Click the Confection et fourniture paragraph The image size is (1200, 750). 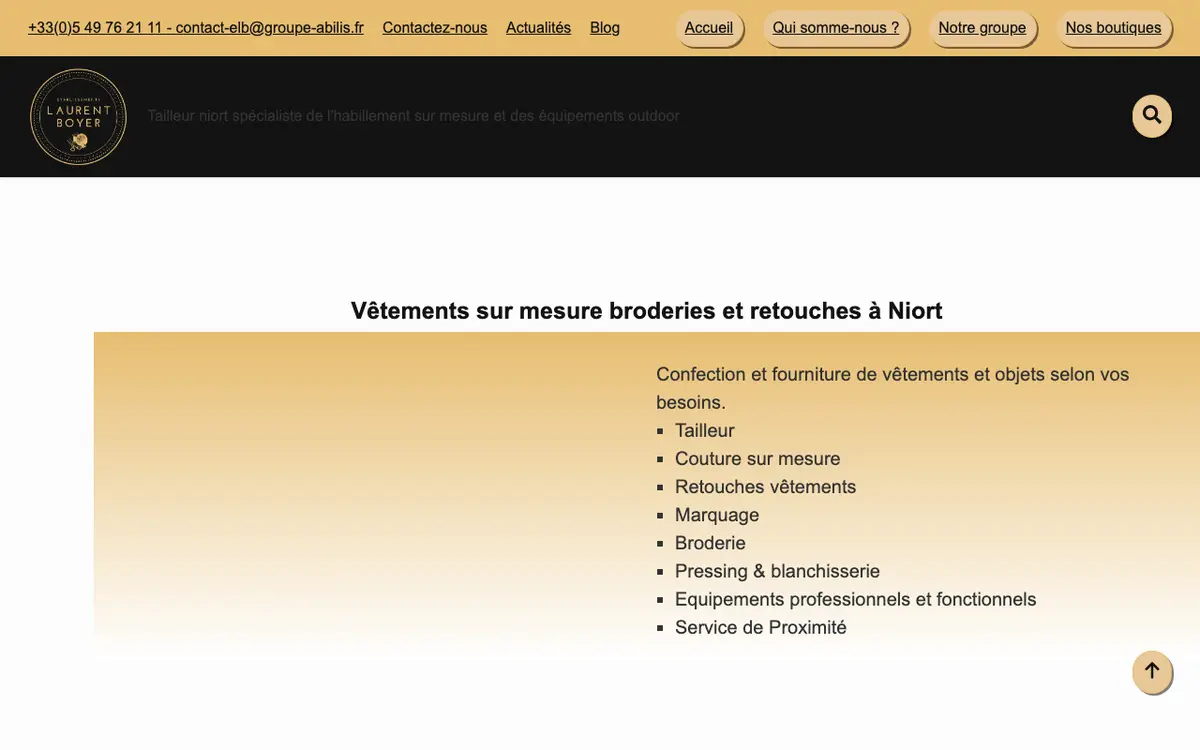pyautogui.click(x=893, y=388)
